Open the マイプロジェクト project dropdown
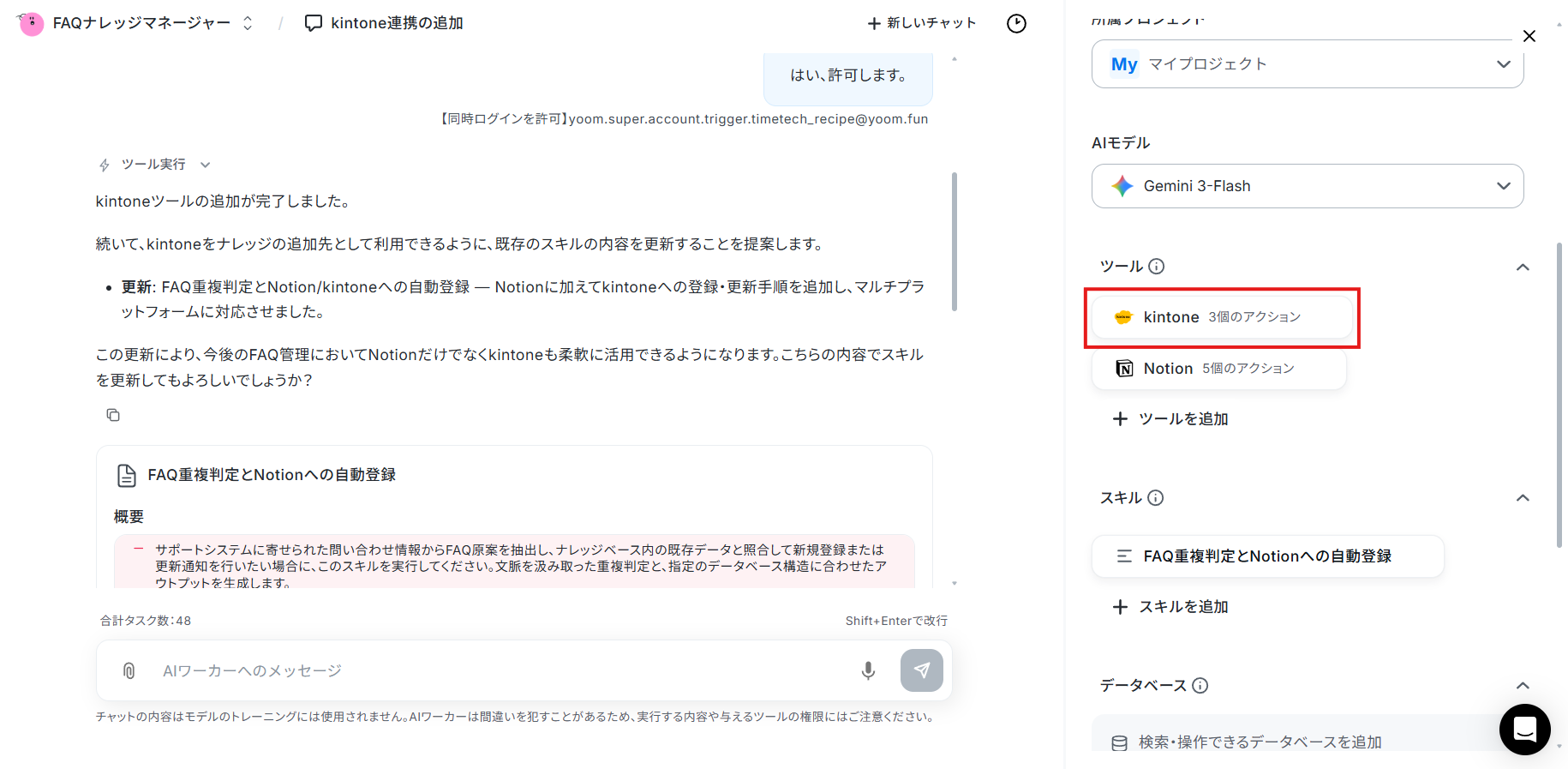The width and height of the screenshot is (1568, 769). (x=1308, y=64)
